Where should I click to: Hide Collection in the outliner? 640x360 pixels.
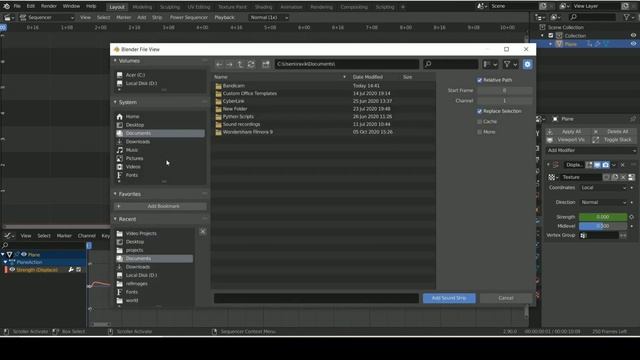pyautogui.click(x=633, y=36)
